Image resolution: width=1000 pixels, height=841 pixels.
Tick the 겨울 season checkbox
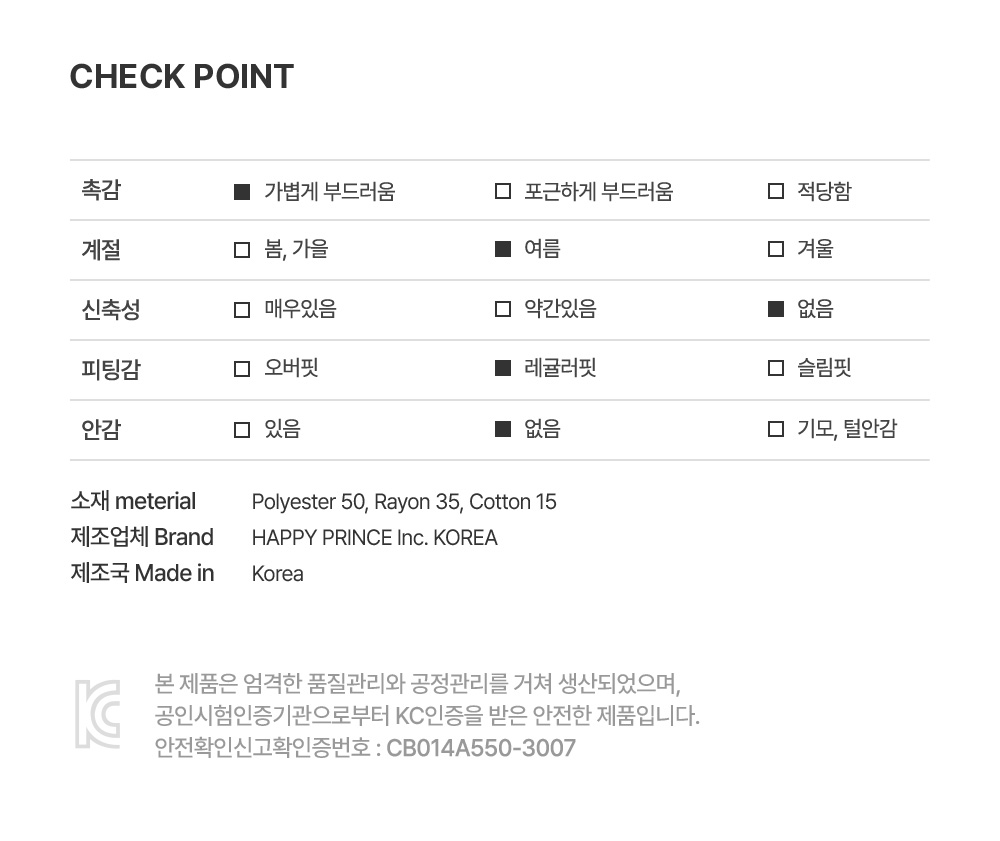(x=775, y=250)
